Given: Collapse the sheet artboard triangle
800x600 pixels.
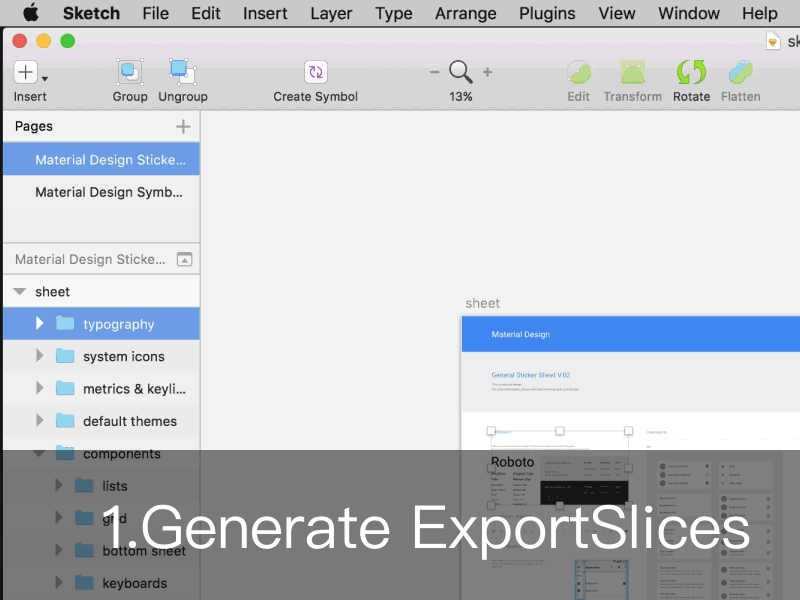Looking at the screenshot, I should pos(19,291).
